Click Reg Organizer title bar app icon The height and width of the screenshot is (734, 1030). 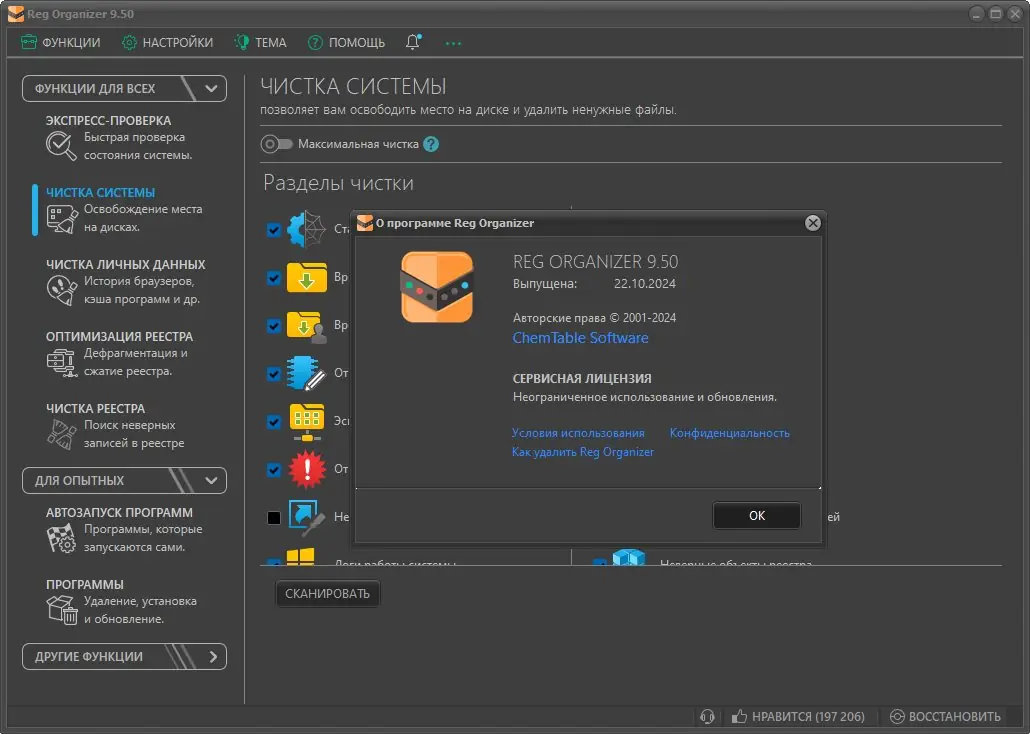coord(16,14)
